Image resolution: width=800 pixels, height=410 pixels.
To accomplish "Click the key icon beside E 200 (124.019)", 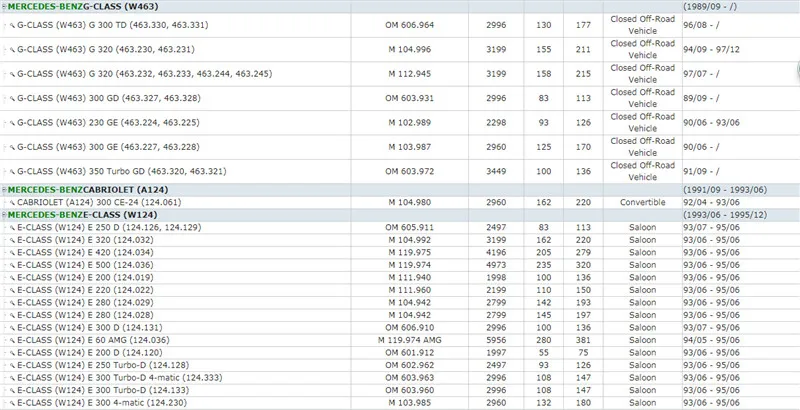I will [x=12, y=277].
